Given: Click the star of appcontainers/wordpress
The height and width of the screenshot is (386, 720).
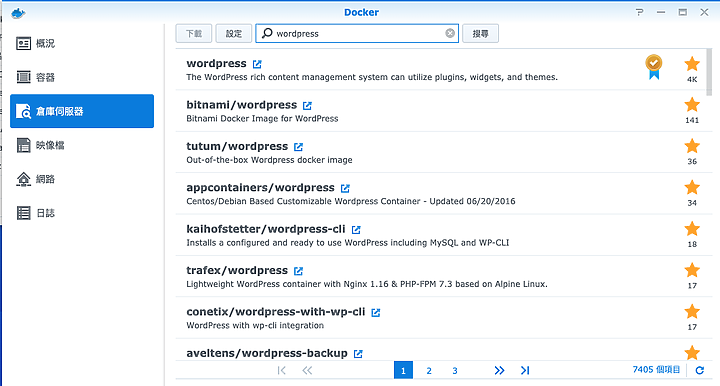Looking at the screenshot, I should [692, 187].
